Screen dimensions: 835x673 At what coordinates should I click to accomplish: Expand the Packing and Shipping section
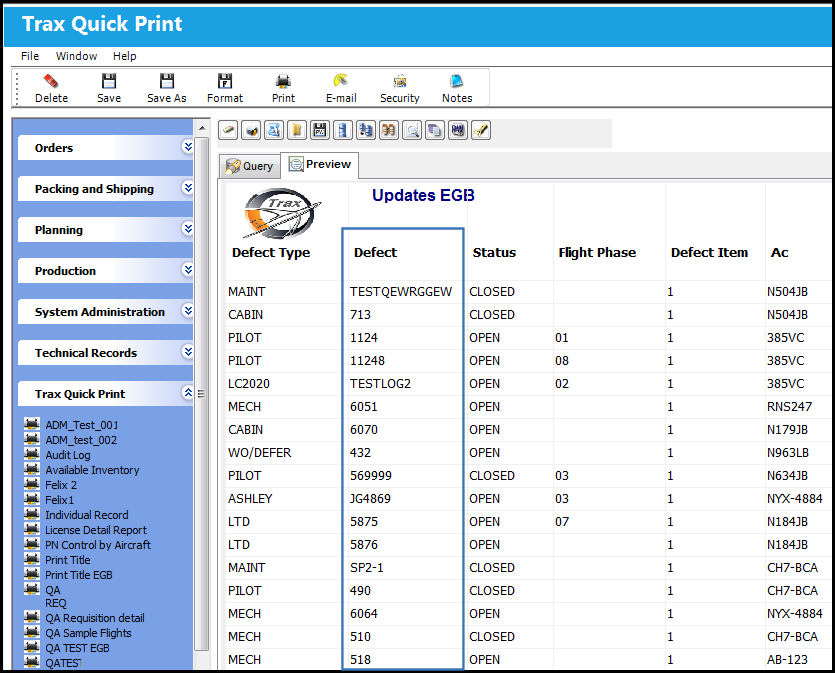pyautogui.click(x=187, y=187)
